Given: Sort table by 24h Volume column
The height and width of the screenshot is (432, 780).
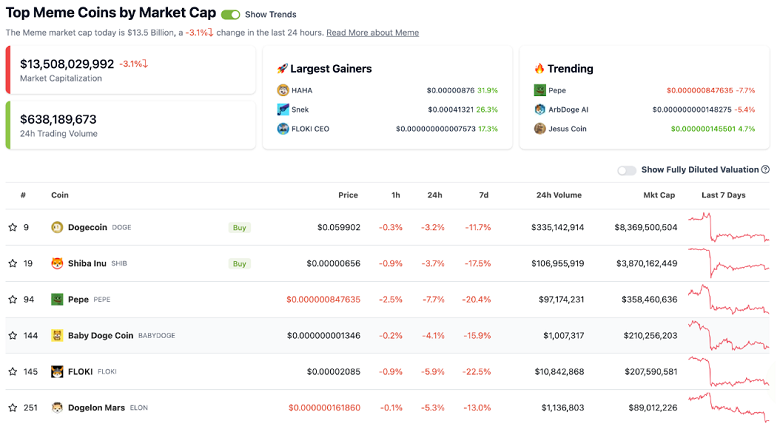Looking at the screenshot, I should click(560, 195).
